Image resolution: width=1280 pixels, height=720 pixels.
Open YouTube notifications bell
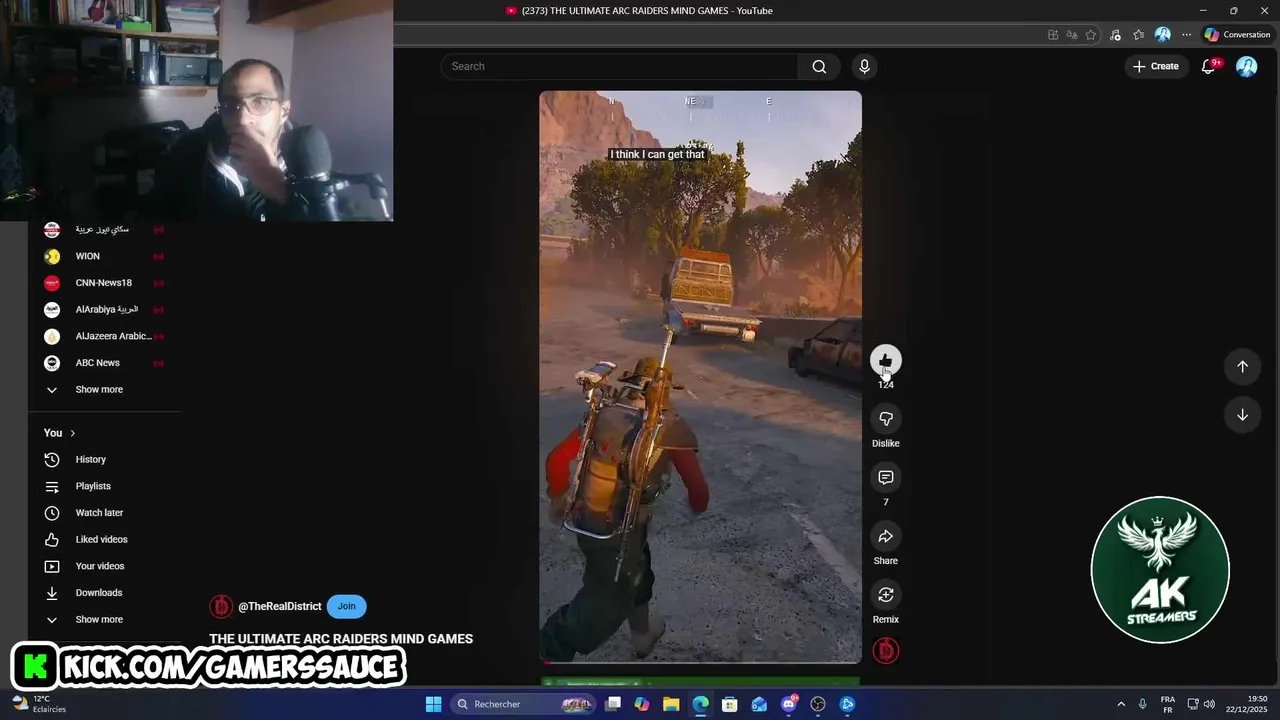tap(1208, 66)
